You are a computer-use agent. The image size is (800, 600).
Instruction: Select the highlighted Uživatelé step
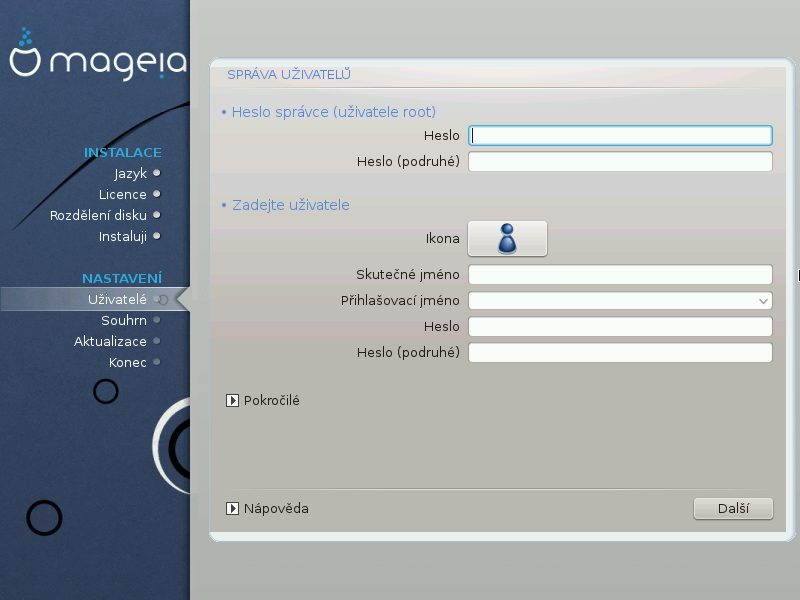(95, 299)
